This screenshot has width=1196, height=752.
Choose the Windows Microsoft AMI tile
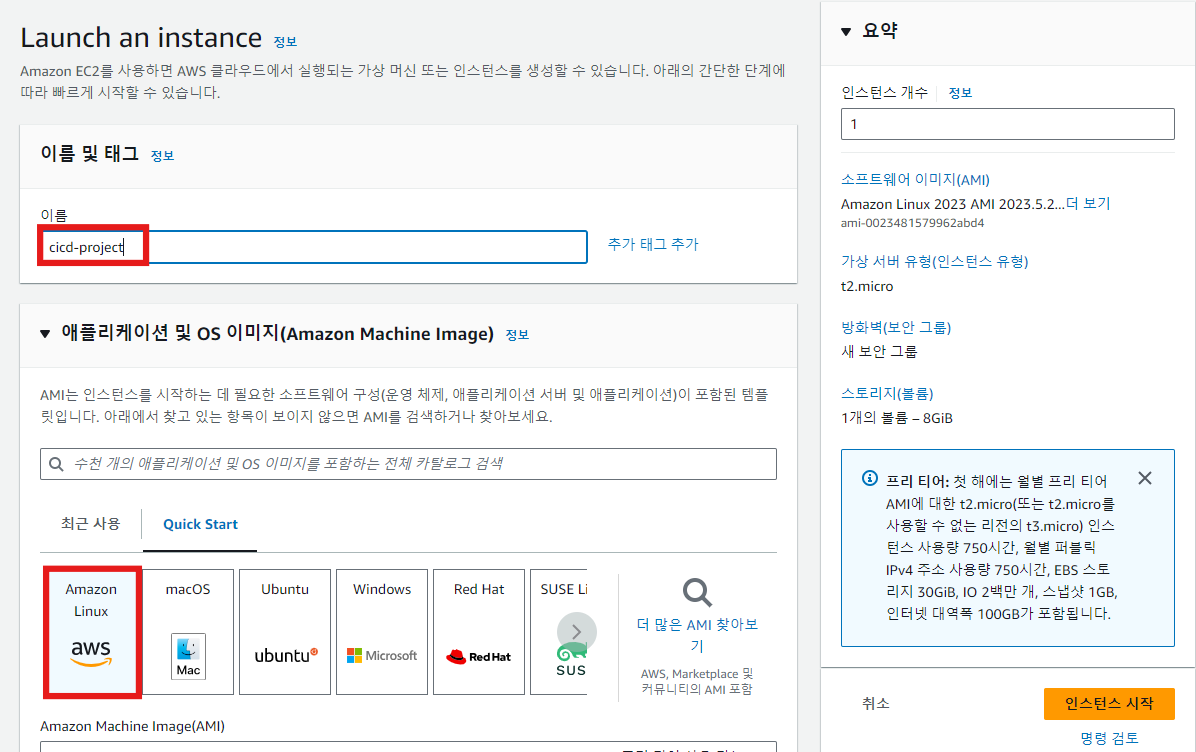381,631
